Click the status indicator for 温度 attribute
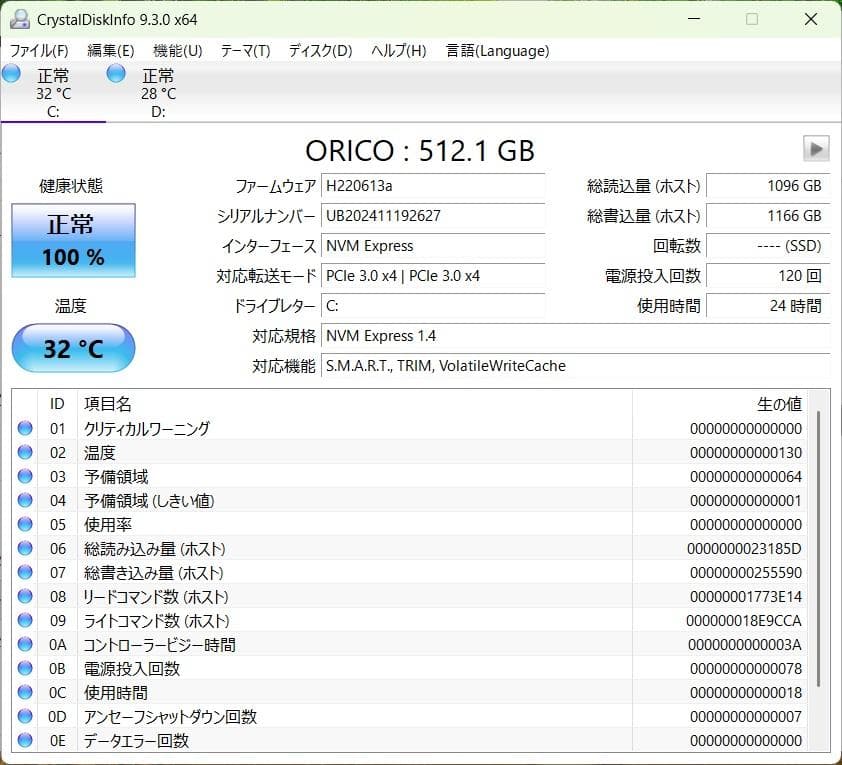The height and width of the screenshot is (765, 842). click(x=24, y=452)
